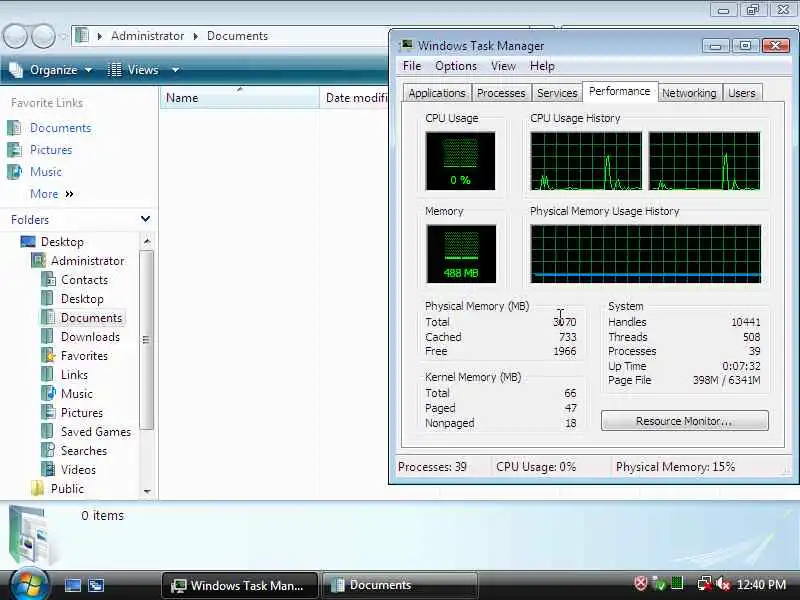Click the muted volume tray icon
Viewport: 800px width, 600px height.
[x=722, y=584]
